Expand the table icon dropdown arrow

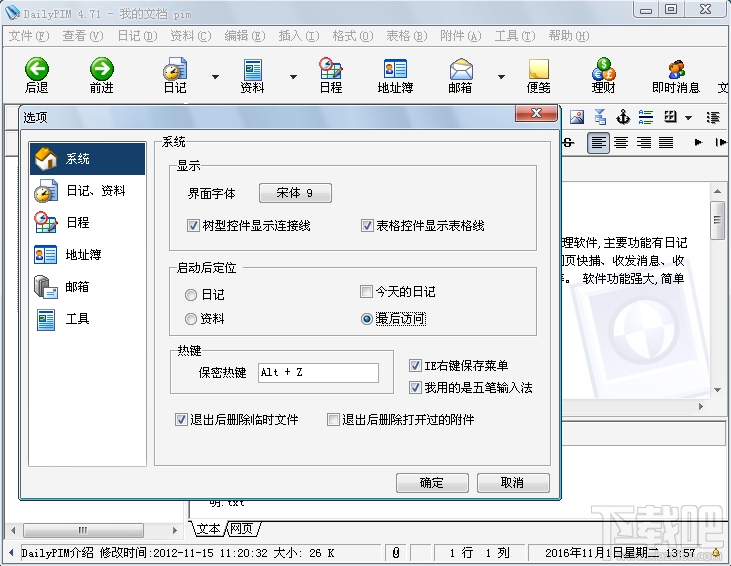[689, 118]
